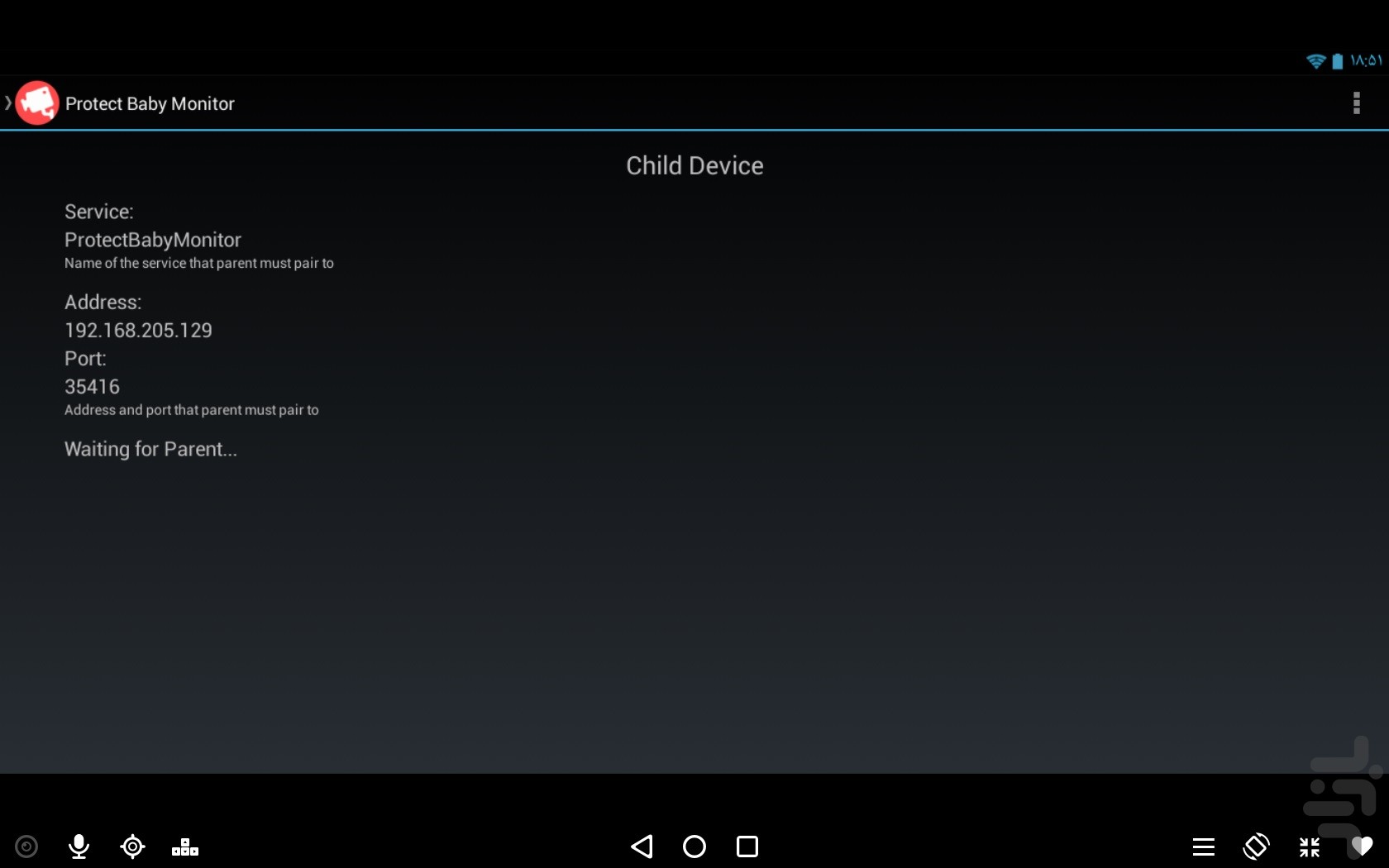The width and height of the screenshot is (1389, 868).
Task: Tap the exit fullscreen arrows icon
Action: 1310,847
